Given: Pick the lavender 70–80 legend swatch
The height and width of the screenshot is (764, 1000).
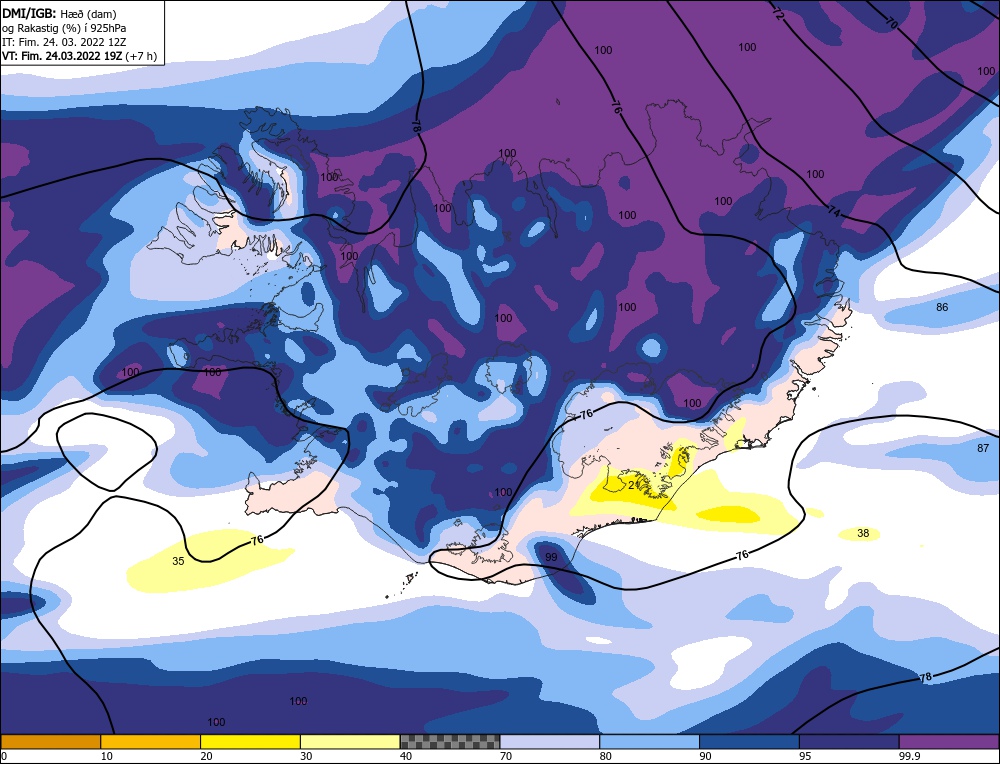Looking at the screenshot, I should pos(550,742).
